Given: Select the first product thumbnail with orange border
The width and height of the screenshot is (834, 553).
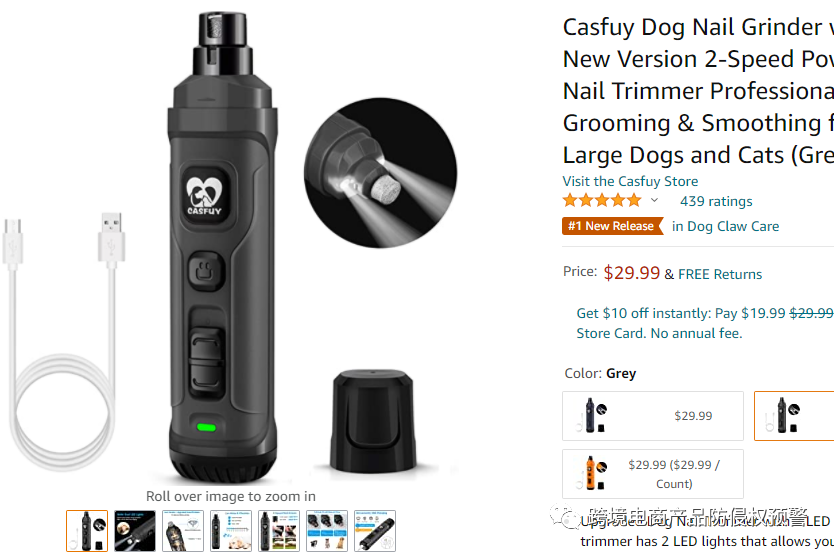Looking at the screenshot, I should (87, 531).
